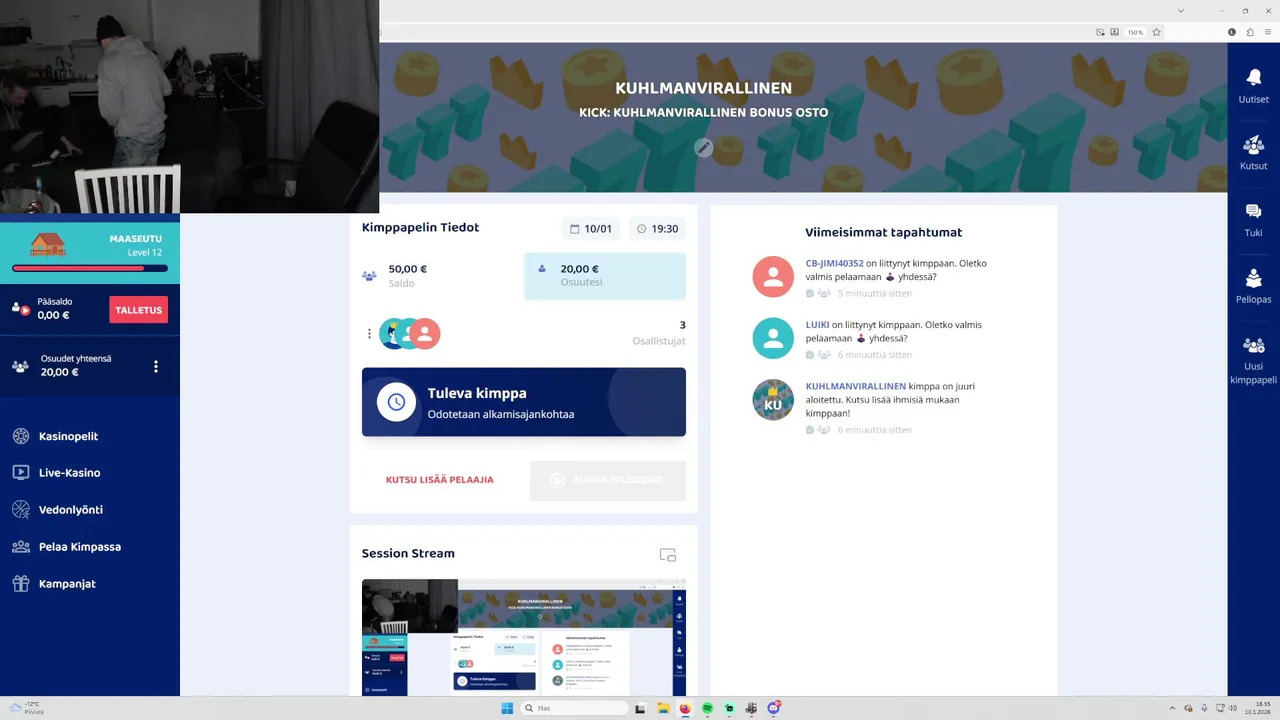Open the browser tab list chevron
The image size is (1280, 720).
click(1181, 10)
